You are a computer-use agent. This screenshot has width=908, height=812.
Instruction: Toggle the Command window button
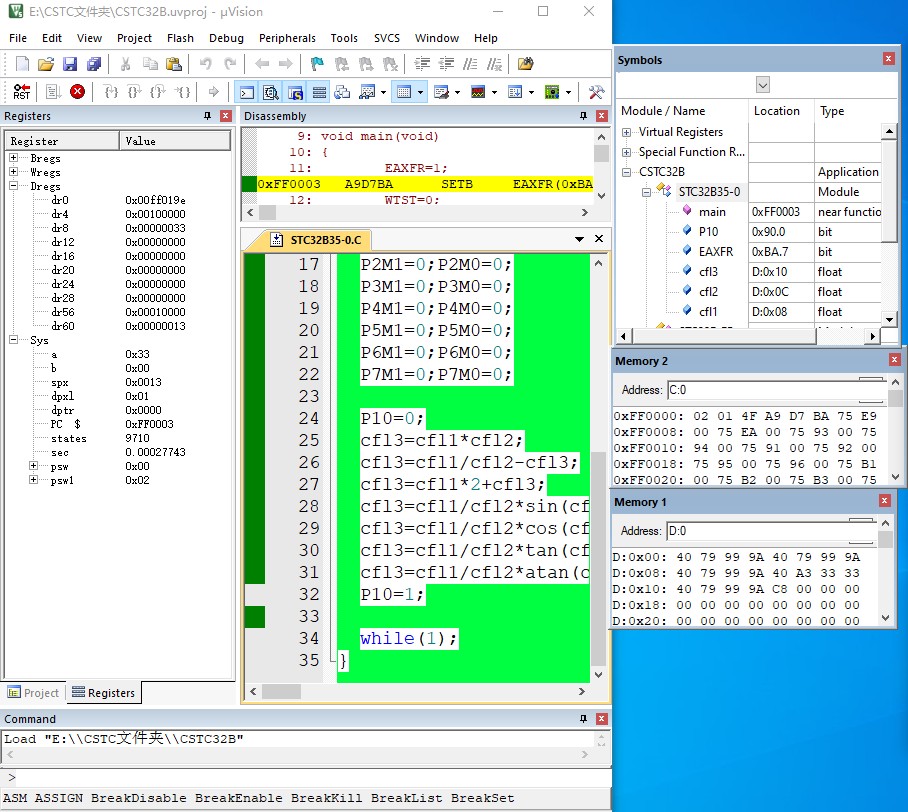pos(247,92)
